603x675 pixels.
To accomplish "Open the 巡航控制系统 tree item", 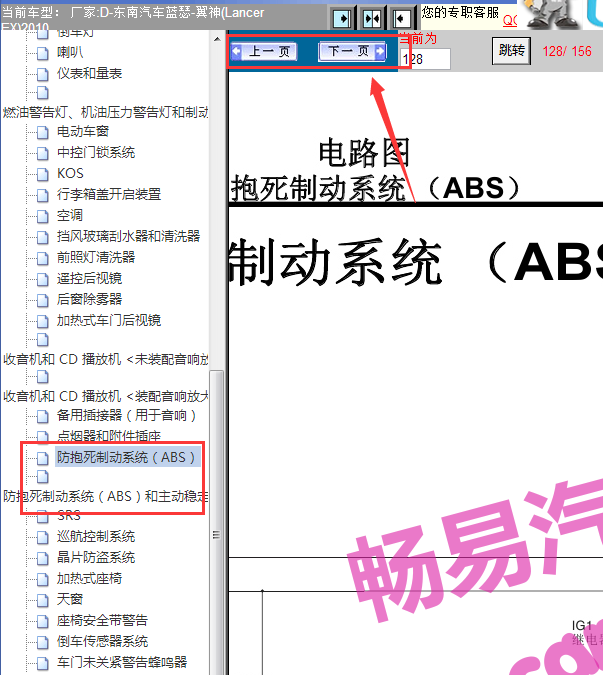I will pos(96,537).
